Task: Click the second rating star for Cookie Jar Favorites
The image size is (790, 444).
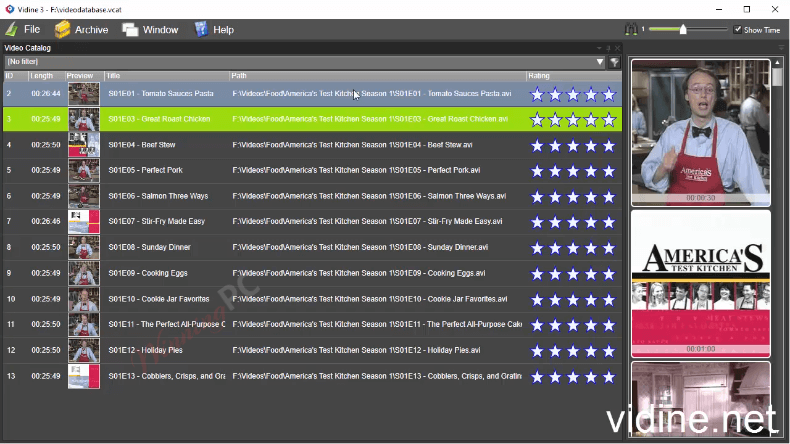Action: 555,299
